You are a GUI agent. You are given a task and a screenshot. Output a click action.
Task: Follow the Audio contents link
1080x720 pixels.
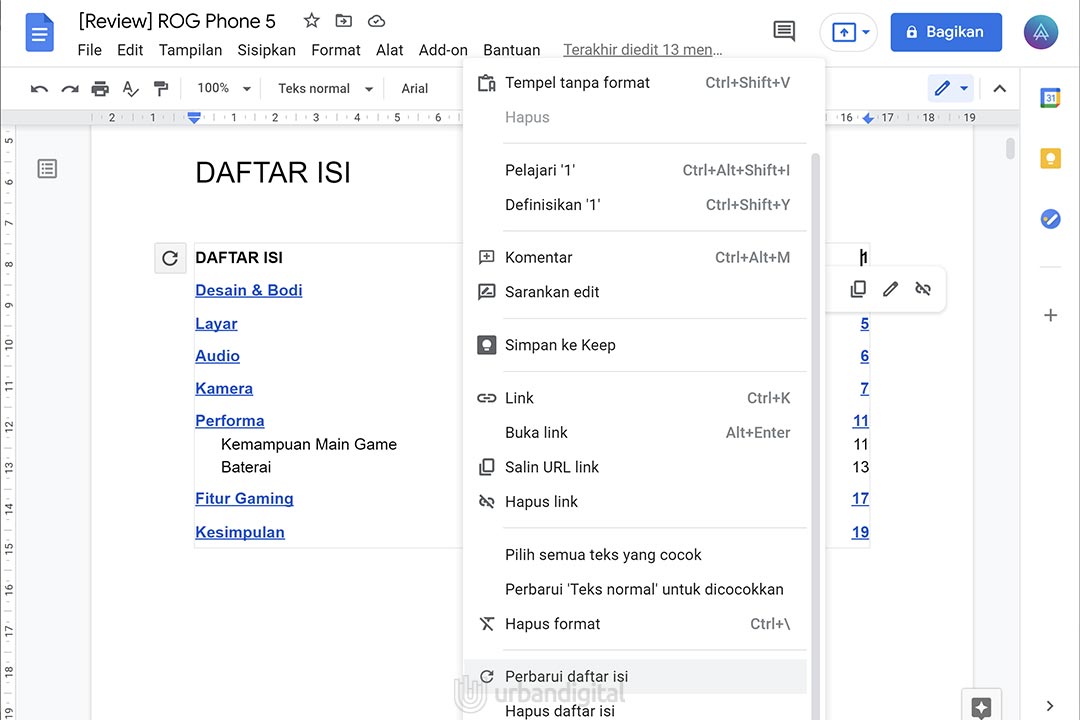[x=218, y=356]
